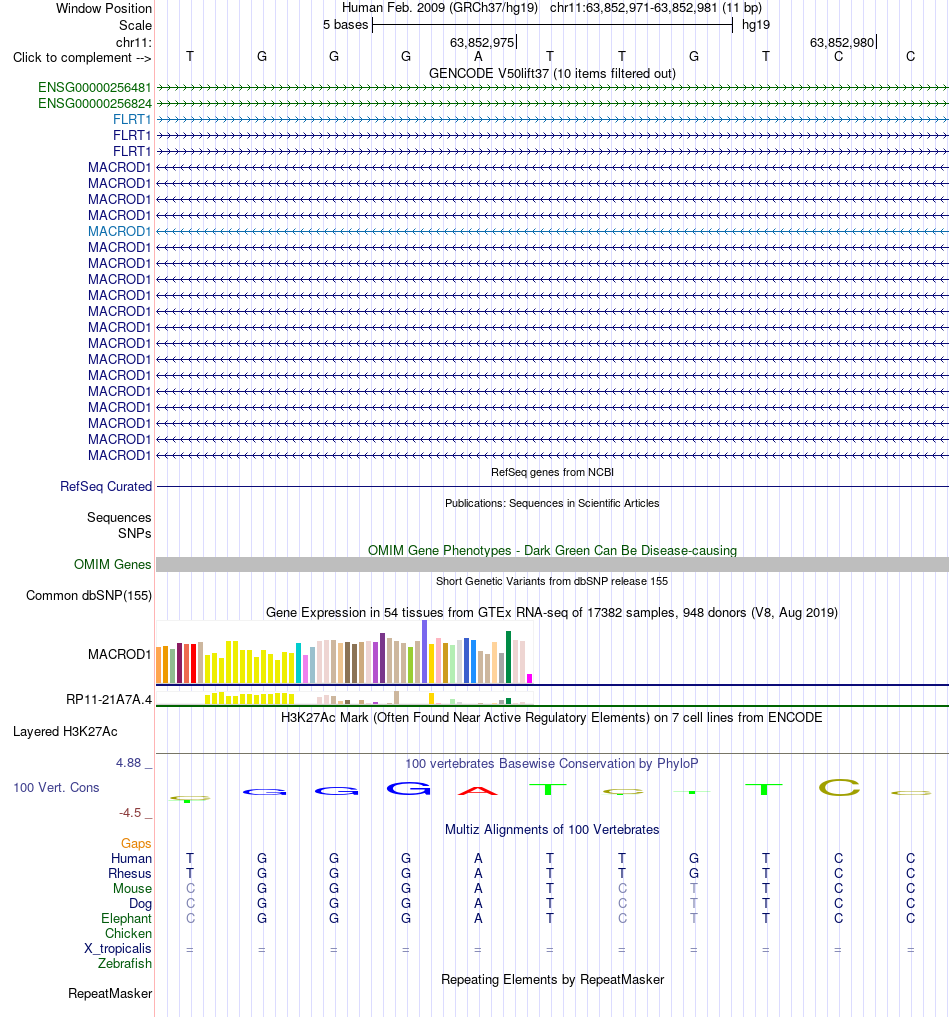Click the 'Human Feb. 2009 (GRCh37/hg19)' text
Screen dimensions: 950x1017
tap(440, 8)
